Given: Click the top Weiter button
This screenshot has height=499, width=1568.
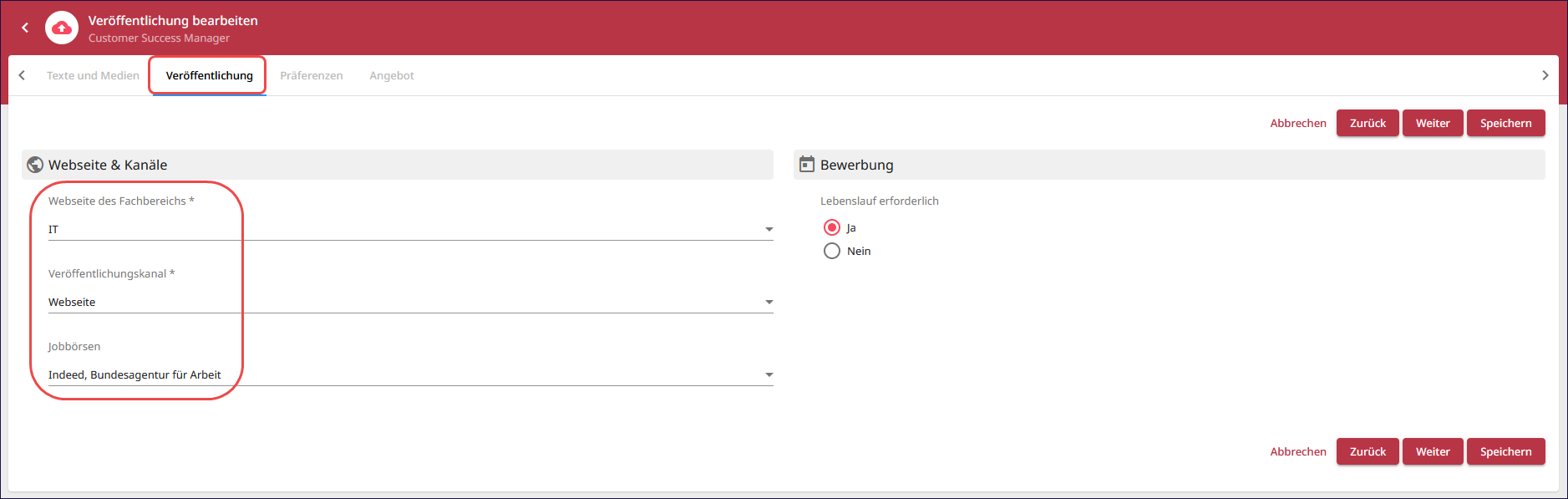Looking at the screenshot, I should point(1433,123).
